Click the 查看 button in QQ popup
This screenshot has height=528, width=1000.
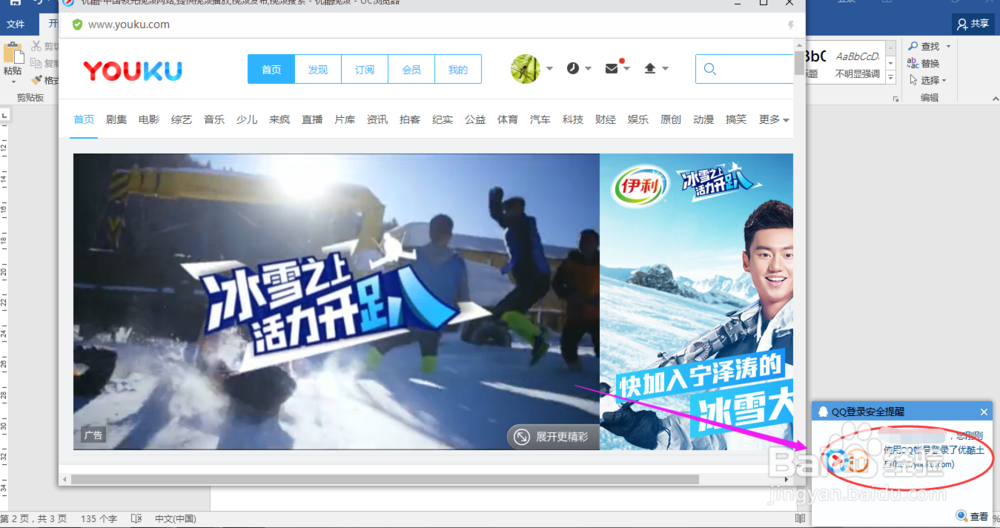(x=973, y=516)
